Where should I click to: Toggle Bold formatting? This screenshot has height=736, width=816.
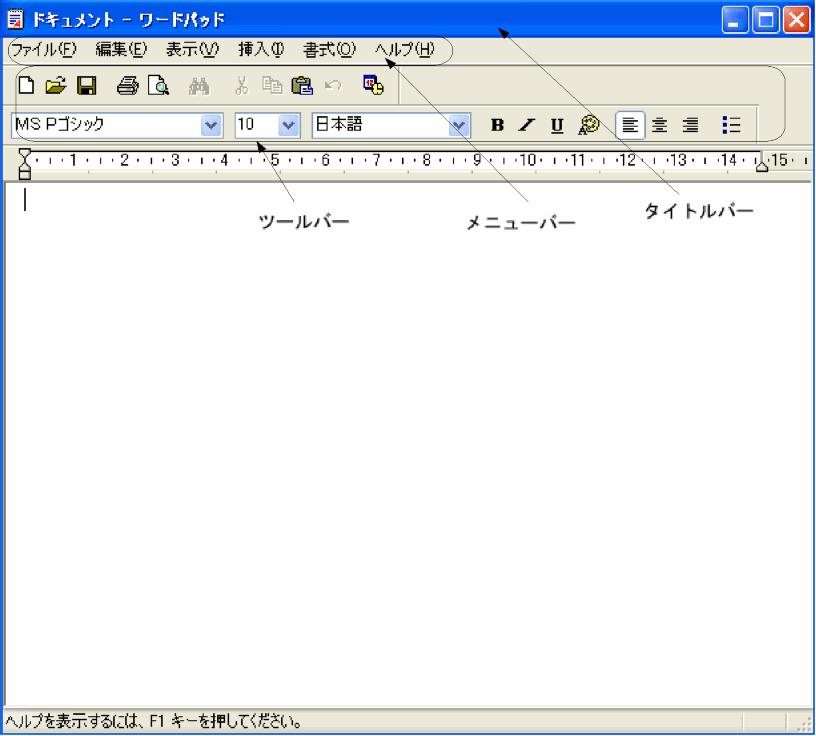[x=497, y=125]
